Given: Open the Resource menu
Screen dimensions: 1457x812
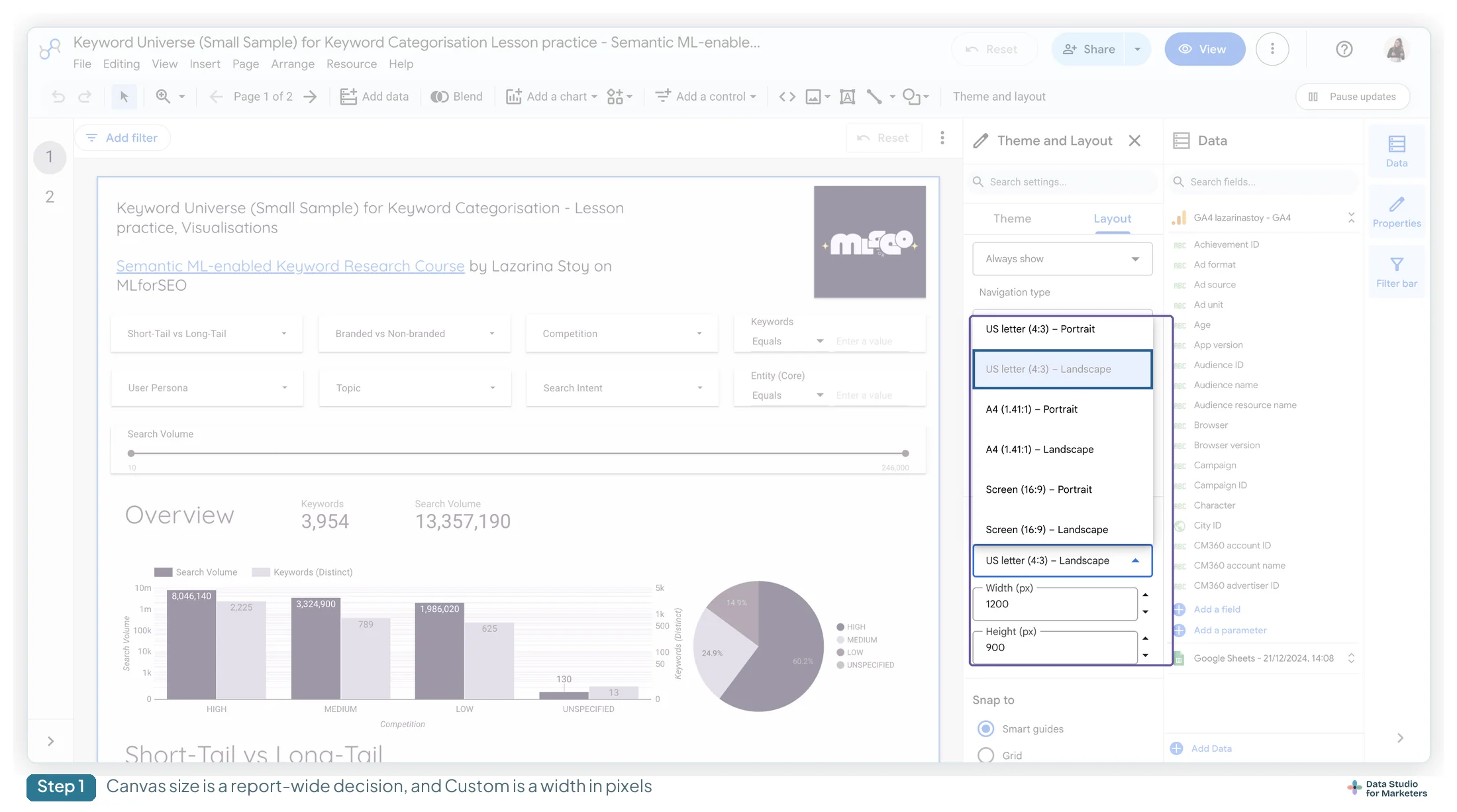Looking at the screenshot, I should point(352,64).
